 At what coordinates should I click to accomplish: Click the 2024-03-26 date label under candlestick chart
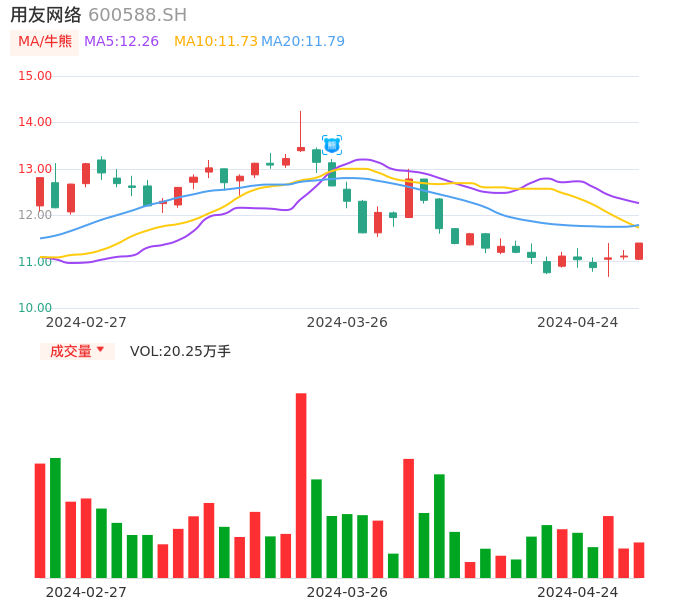pyautogui.click(x=347, y=322)
